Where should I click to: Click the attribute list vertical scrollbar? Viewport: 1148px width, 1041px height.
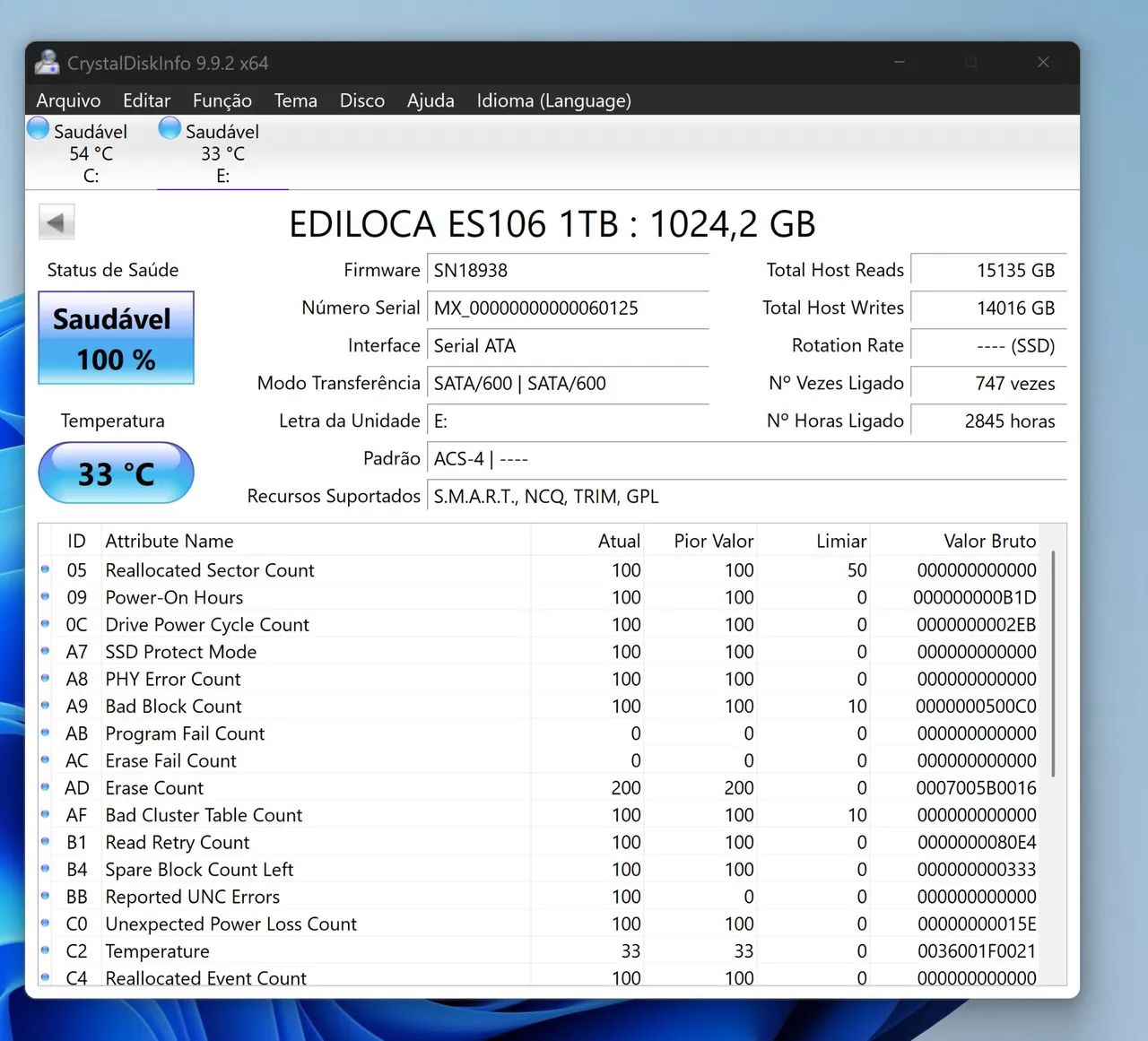(x=1053, y=664)
